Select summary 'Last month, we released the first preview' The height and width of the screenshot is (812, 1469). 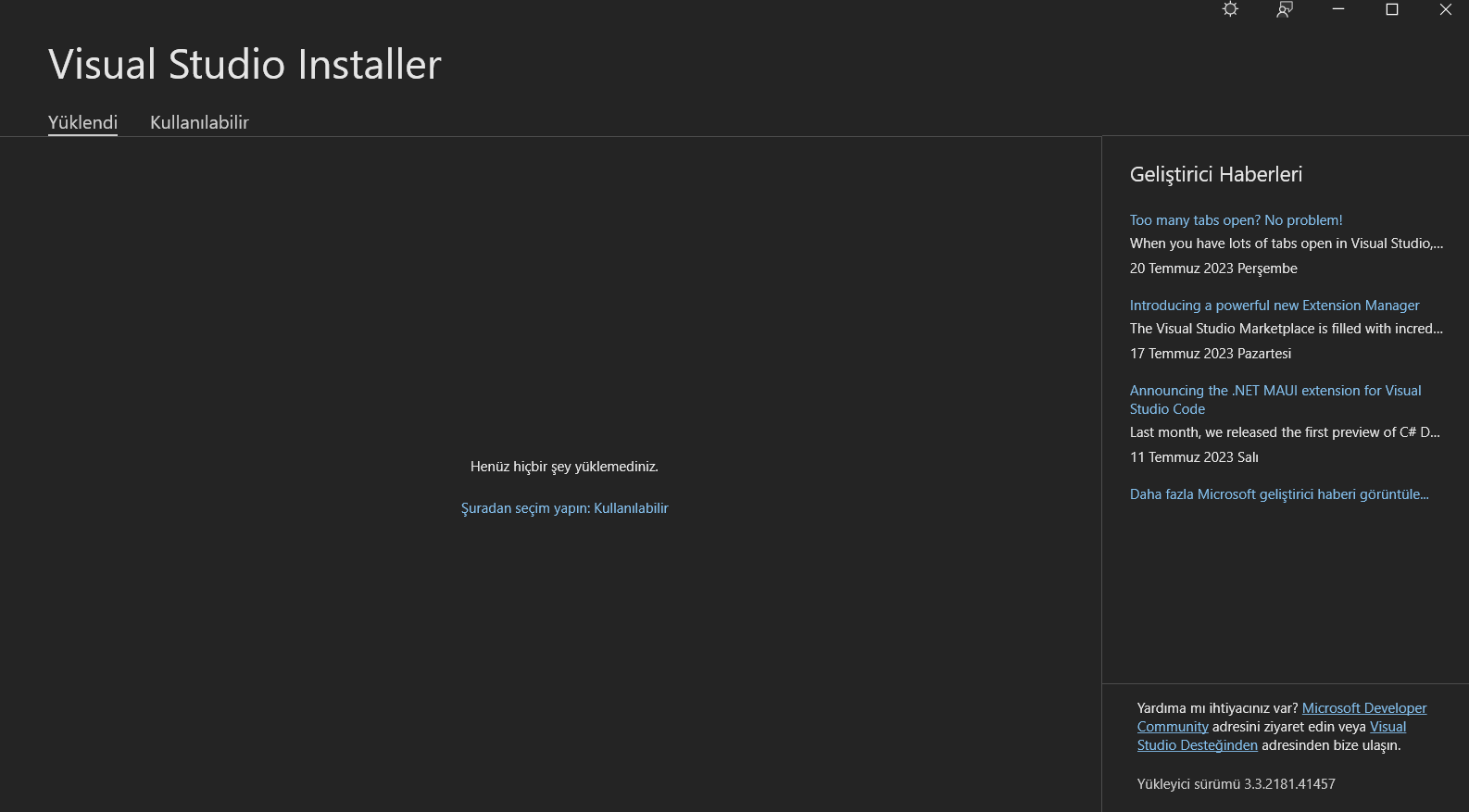(1285, 432)
